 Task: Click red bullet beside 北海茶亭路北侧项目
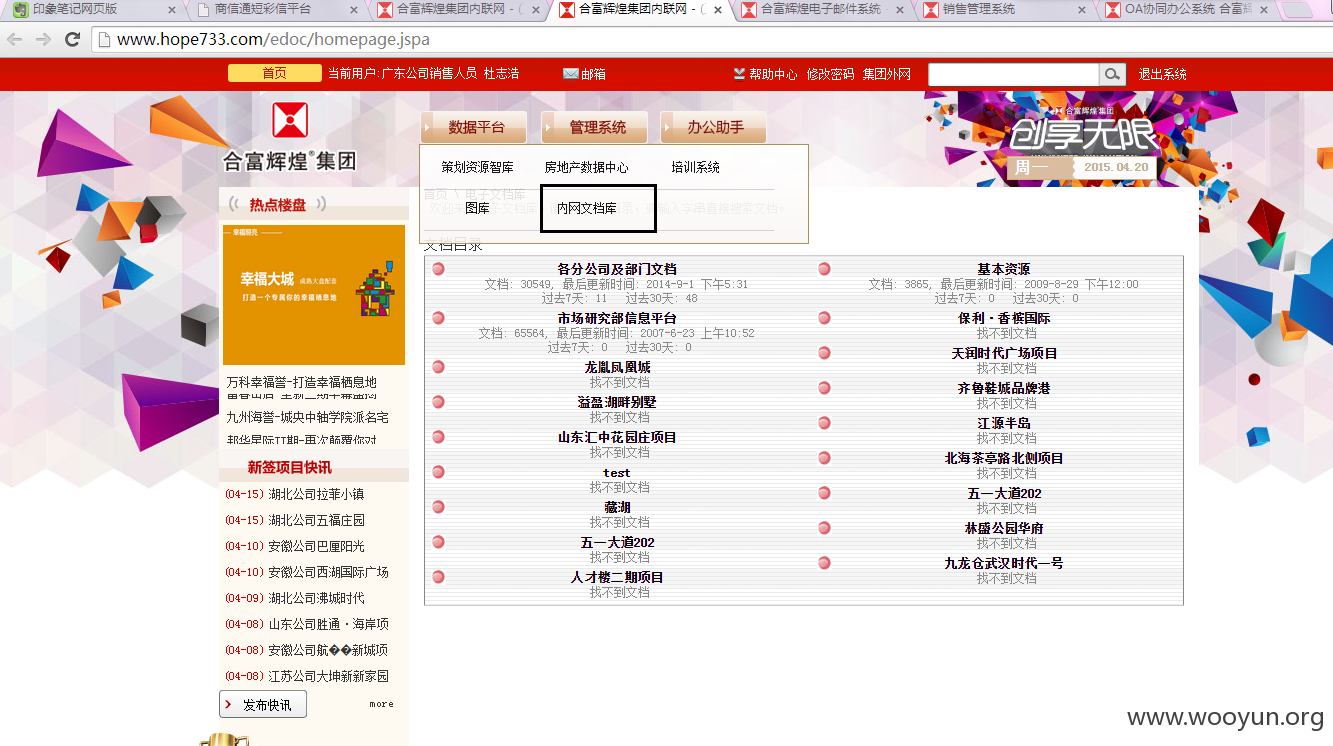(x=824, y=458)
